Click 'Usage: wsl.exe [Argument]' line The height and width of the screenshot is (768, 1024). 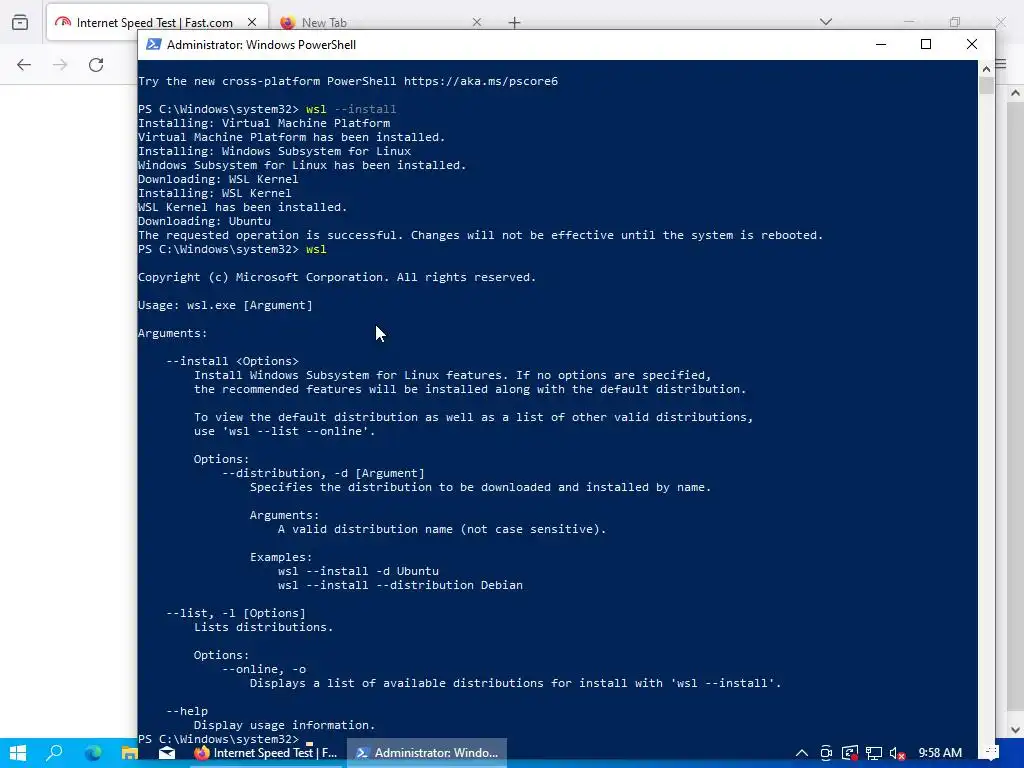coord(225,306)
